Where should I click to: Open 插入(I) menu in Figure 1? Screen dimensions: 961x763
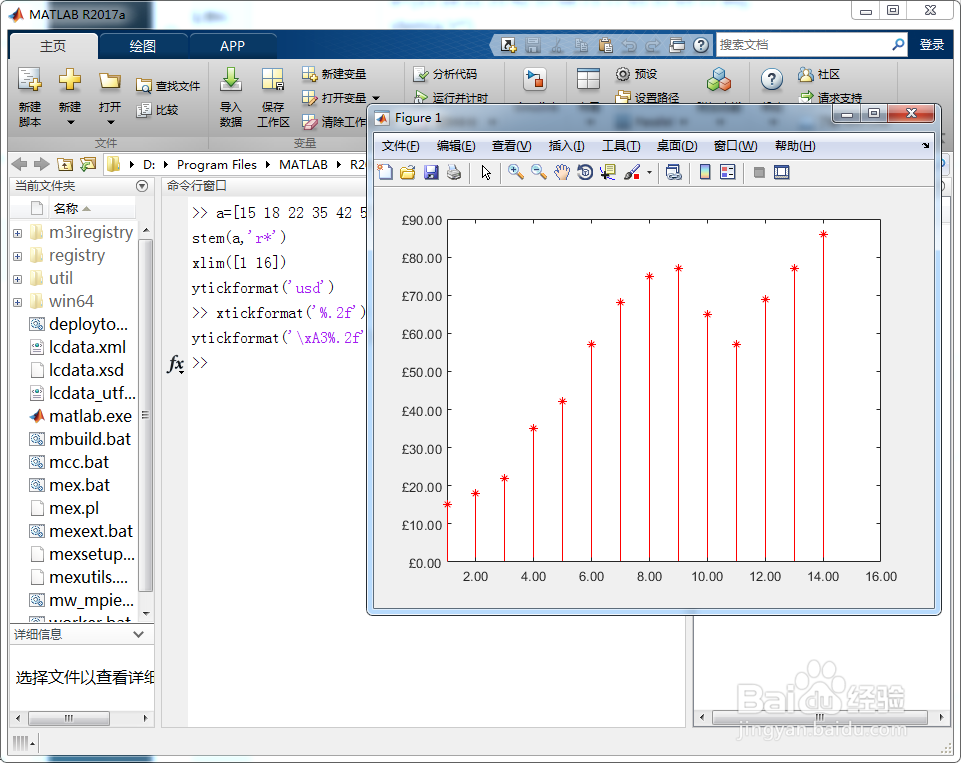pyautogui.click(x=566, y=146)
